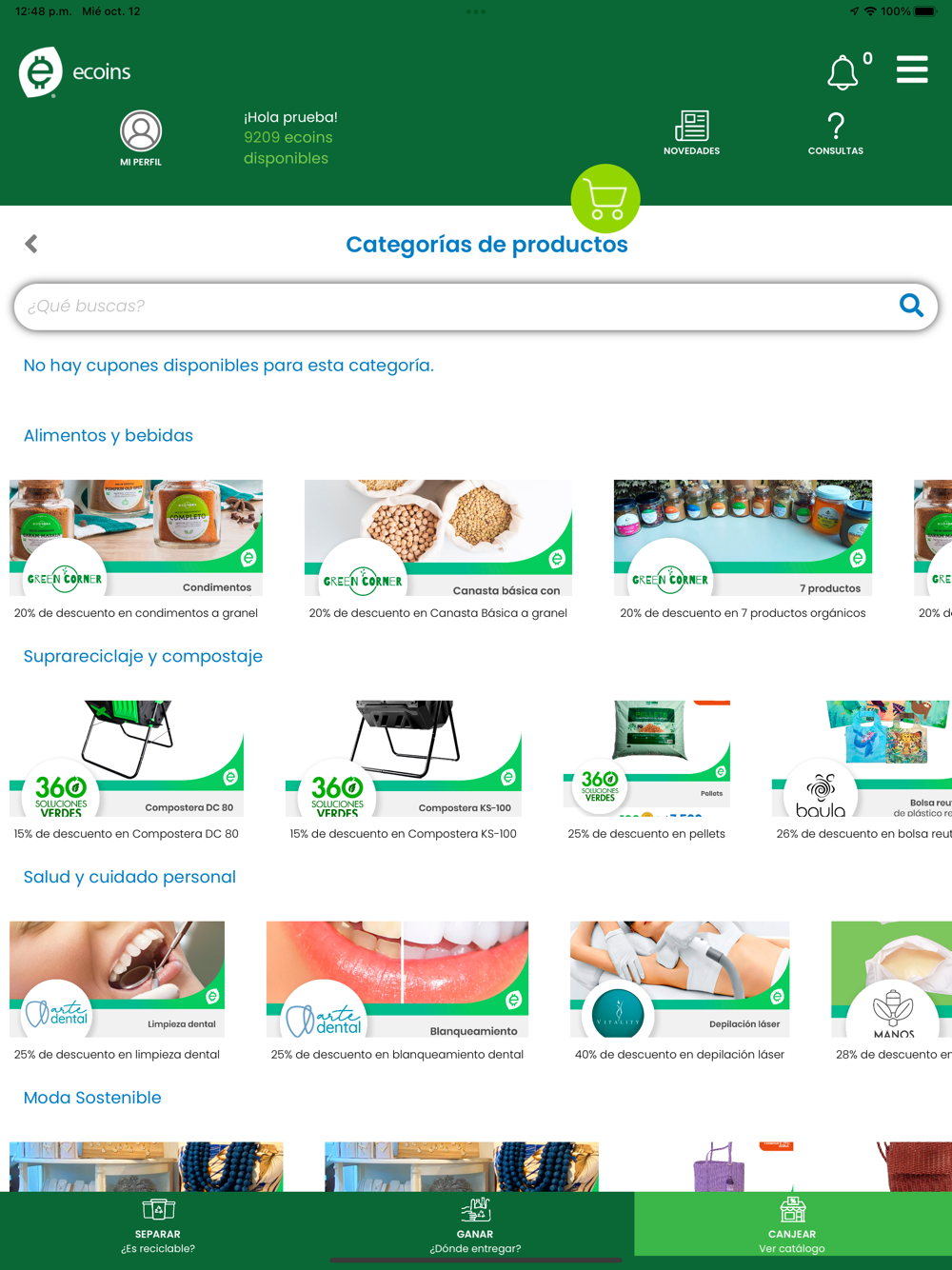Screen dimensions: 952x1270
Task: Select the Compostera KS-100 coupon image
Action: click(404, 759)
